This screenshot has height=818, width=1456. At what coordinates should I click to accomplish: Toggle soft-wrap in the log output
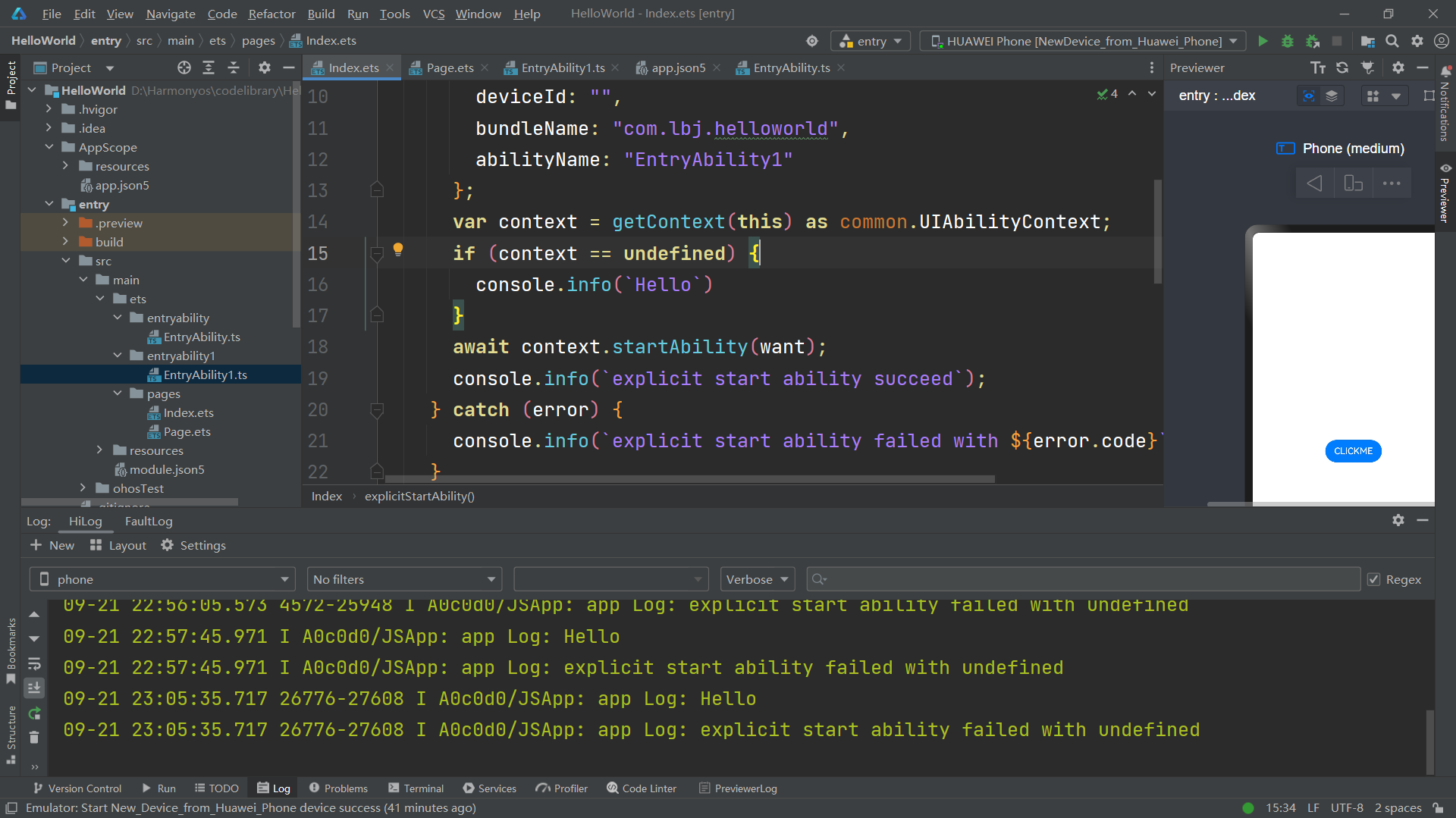pos(34,664)
